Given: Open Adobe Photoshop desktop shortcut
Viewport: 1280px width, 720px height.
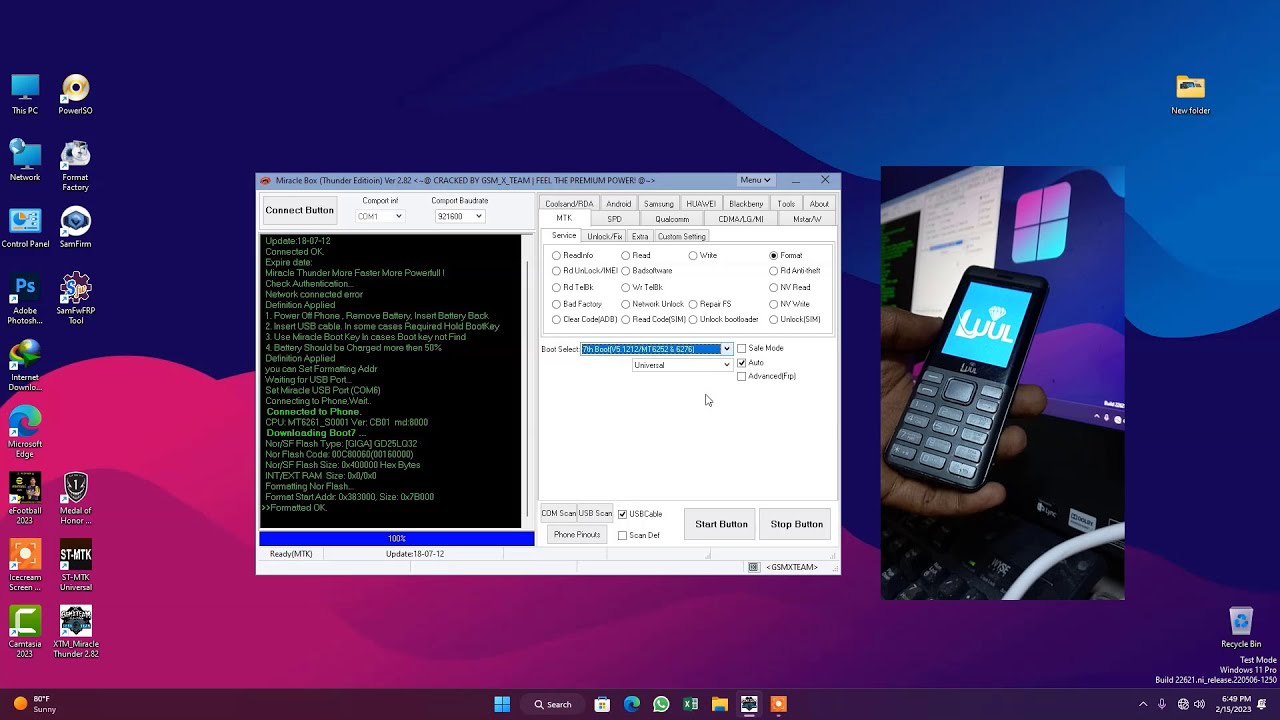Looking at the screenshot, I should pos(25,299).
